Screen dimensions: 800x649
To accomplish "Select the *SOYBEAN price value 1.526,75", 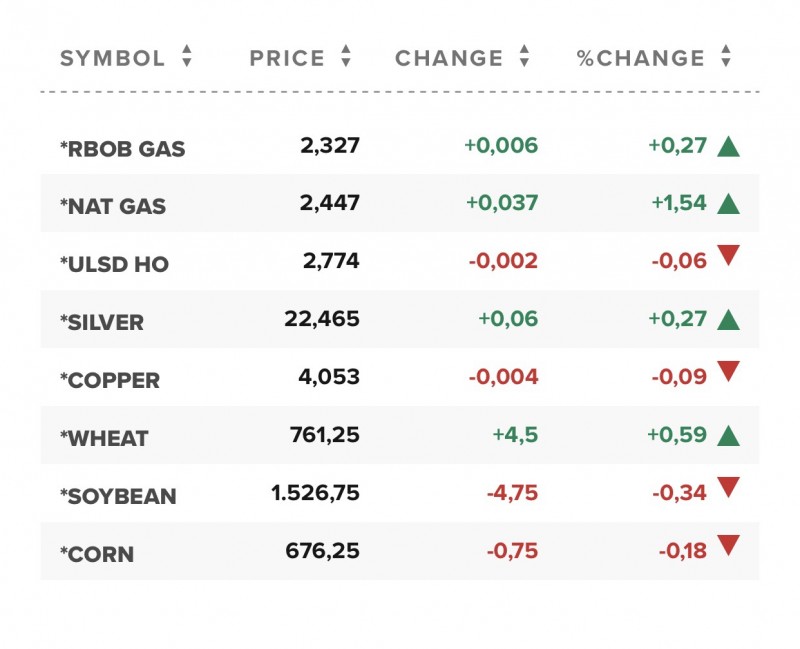I will pos(315,493).
